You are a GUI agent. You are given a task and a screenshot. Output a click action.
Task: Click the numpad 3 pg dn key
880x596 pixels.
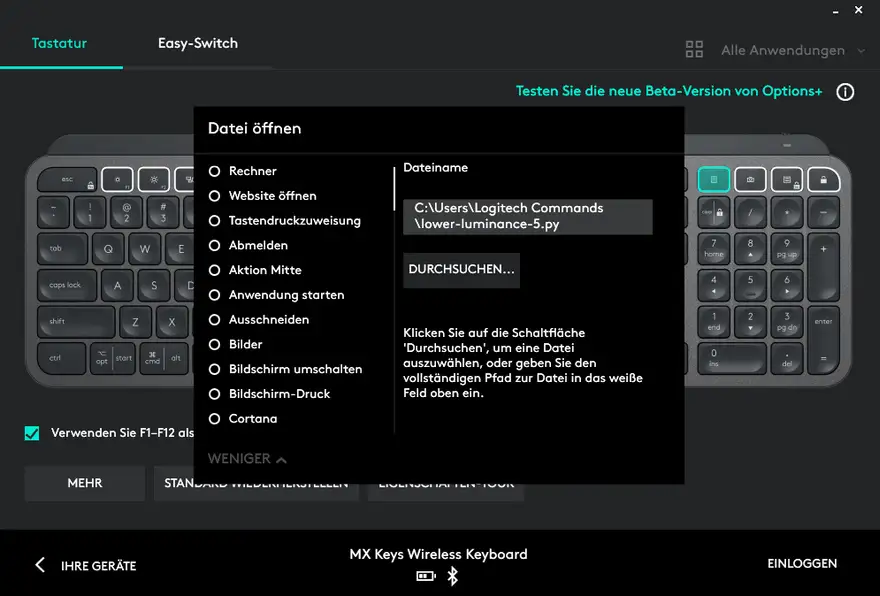(x=787, y=322)
